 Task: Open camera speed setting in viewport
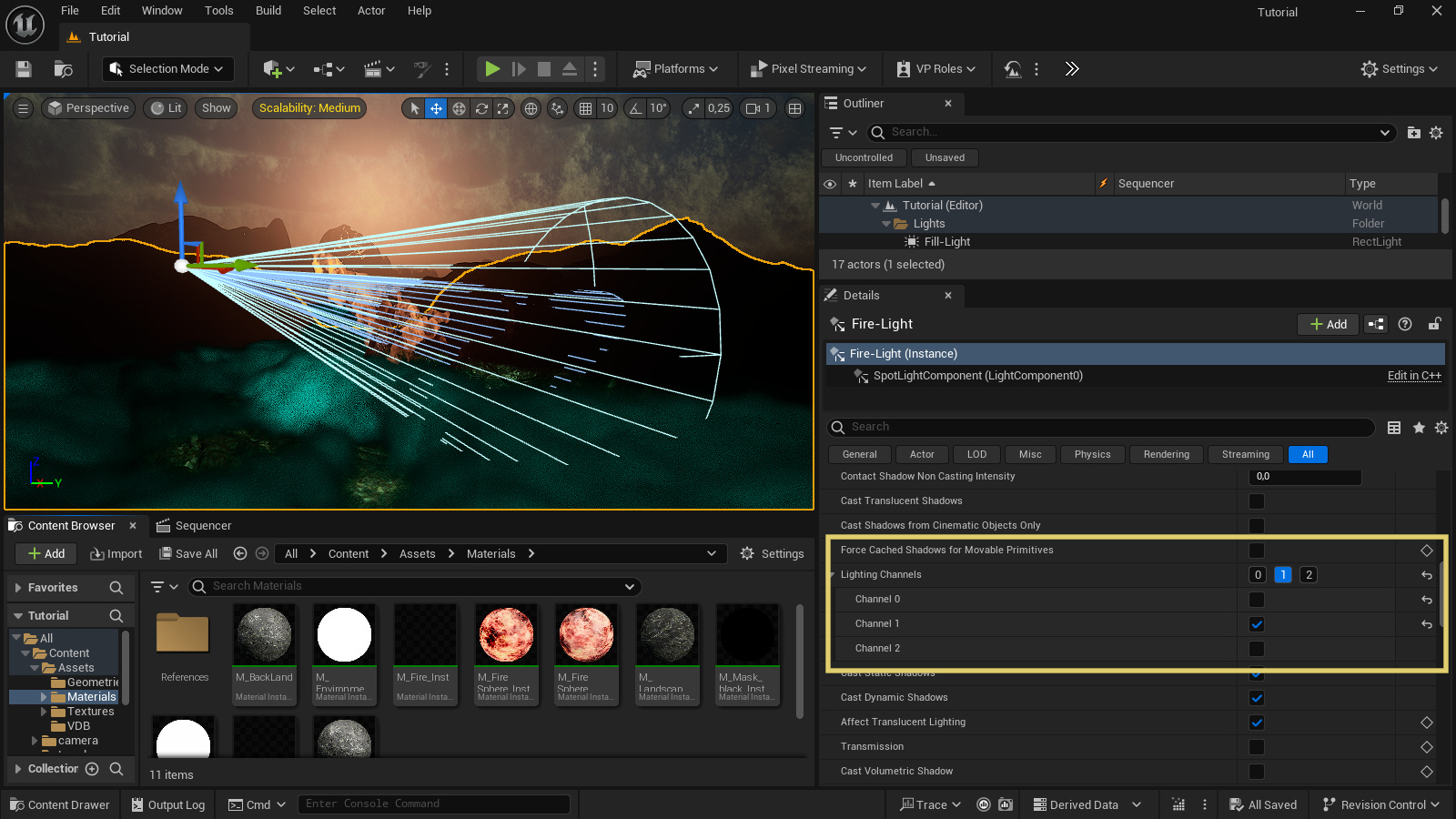pos(758,108)
